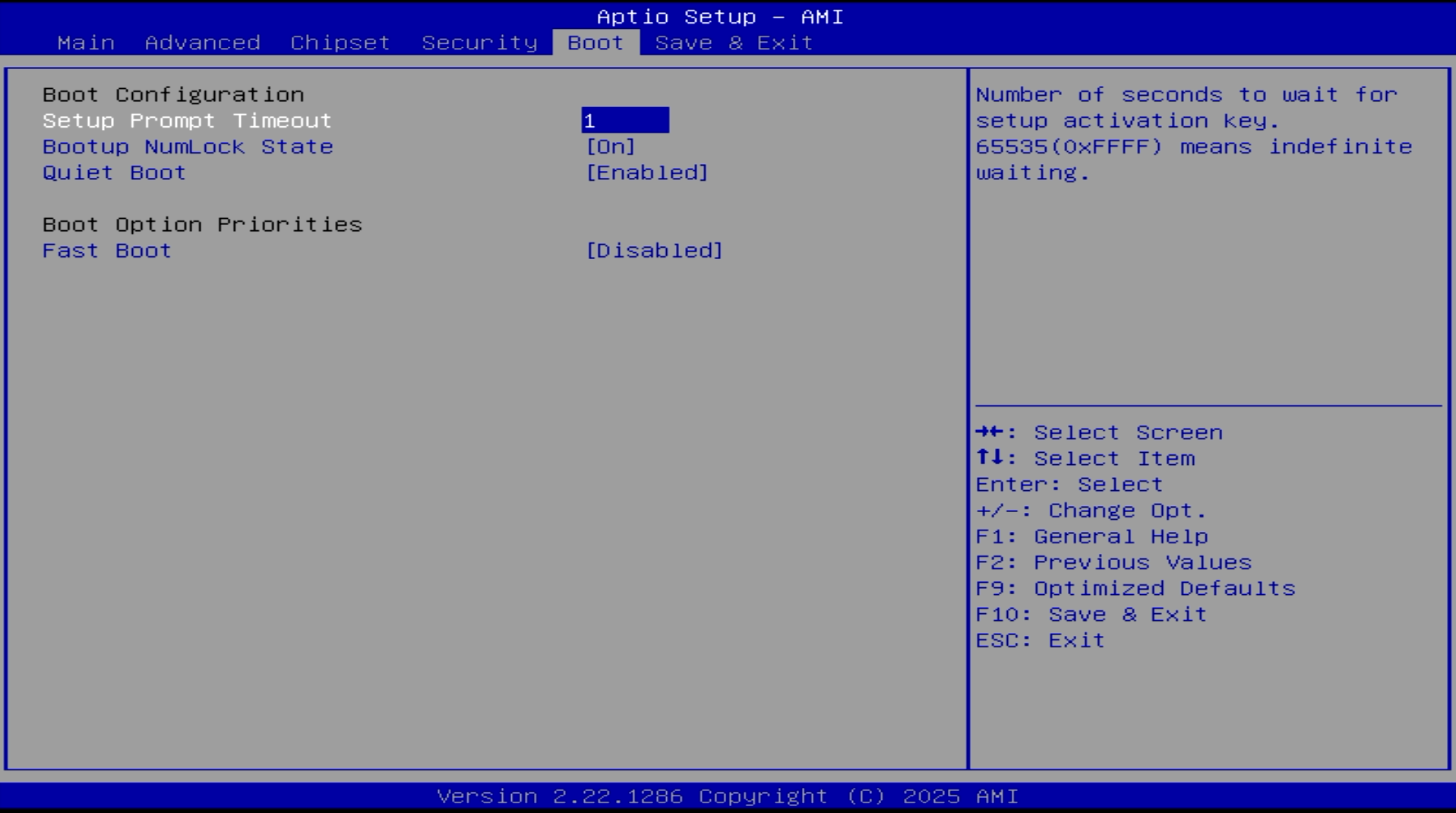Screen dimensions: 1456x813
Task: Click the active Boot tab
Action: tap(595, 43)
